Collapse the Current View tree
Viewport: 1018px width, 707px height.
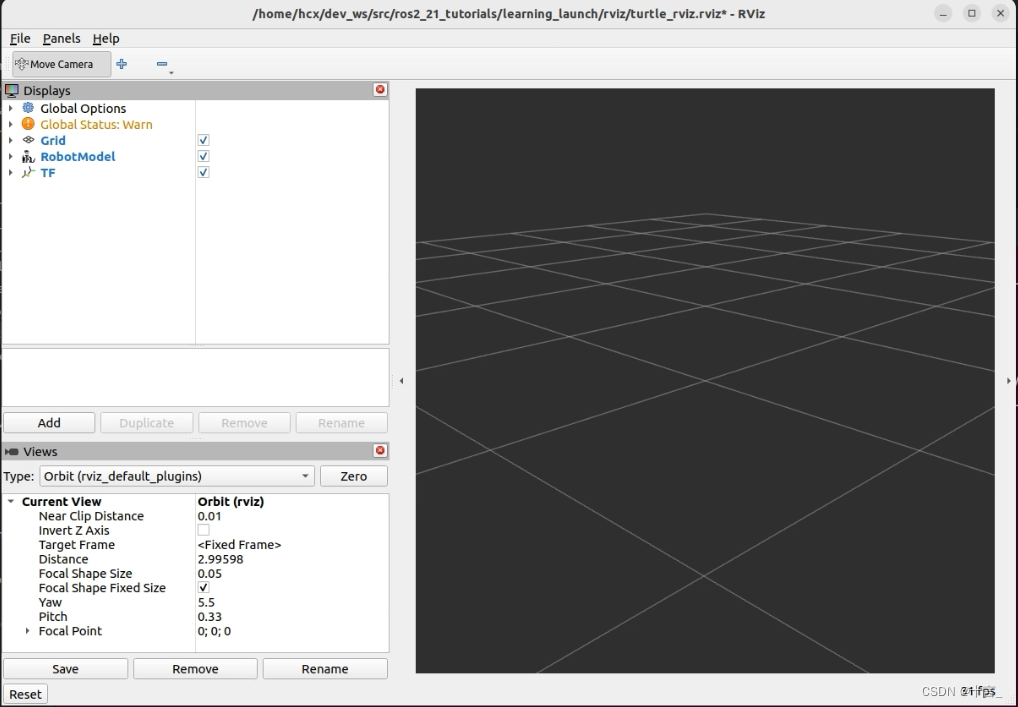10,501
